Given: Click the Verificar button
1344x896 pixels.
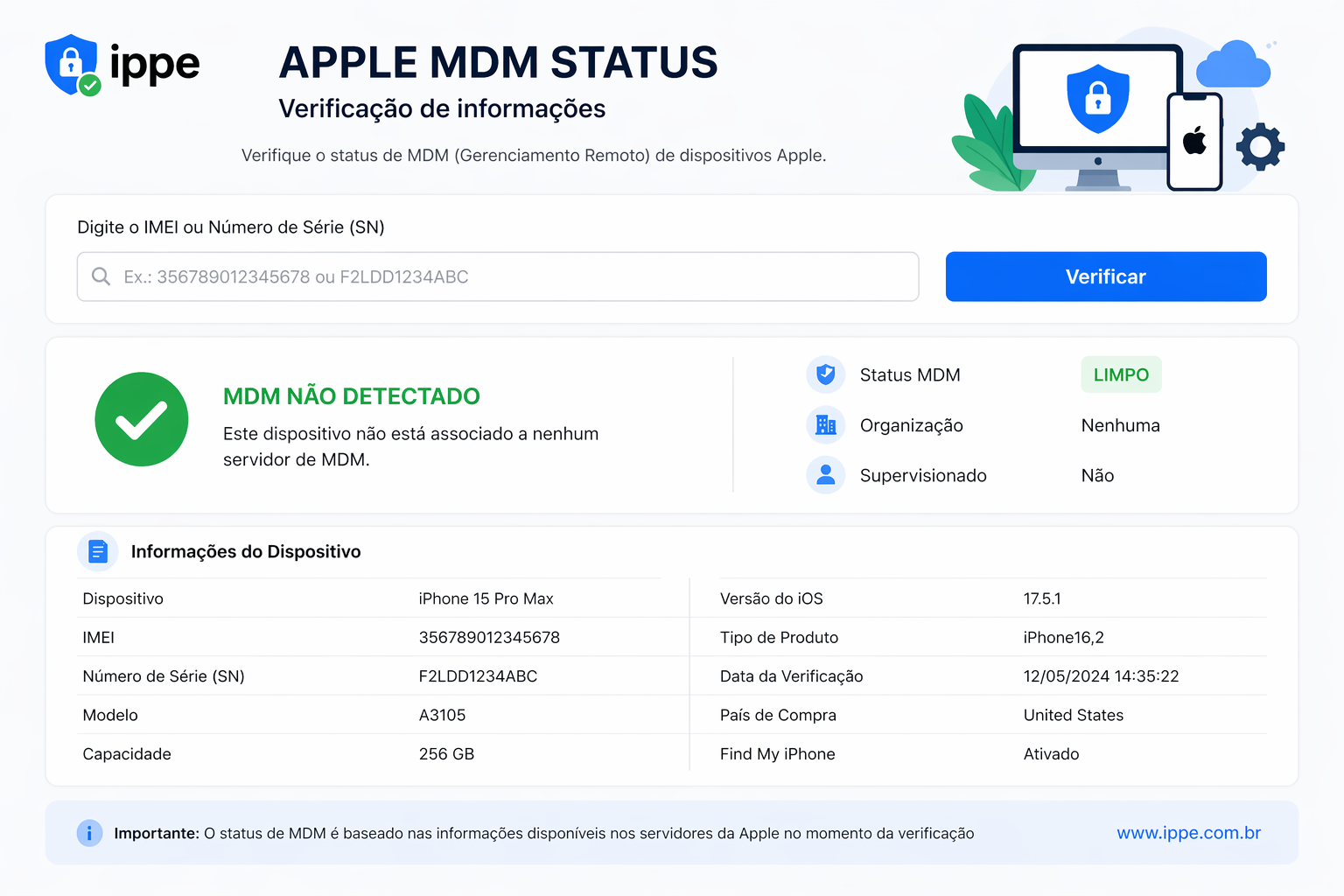Looking at the screenshot, I should [1106, 276].
